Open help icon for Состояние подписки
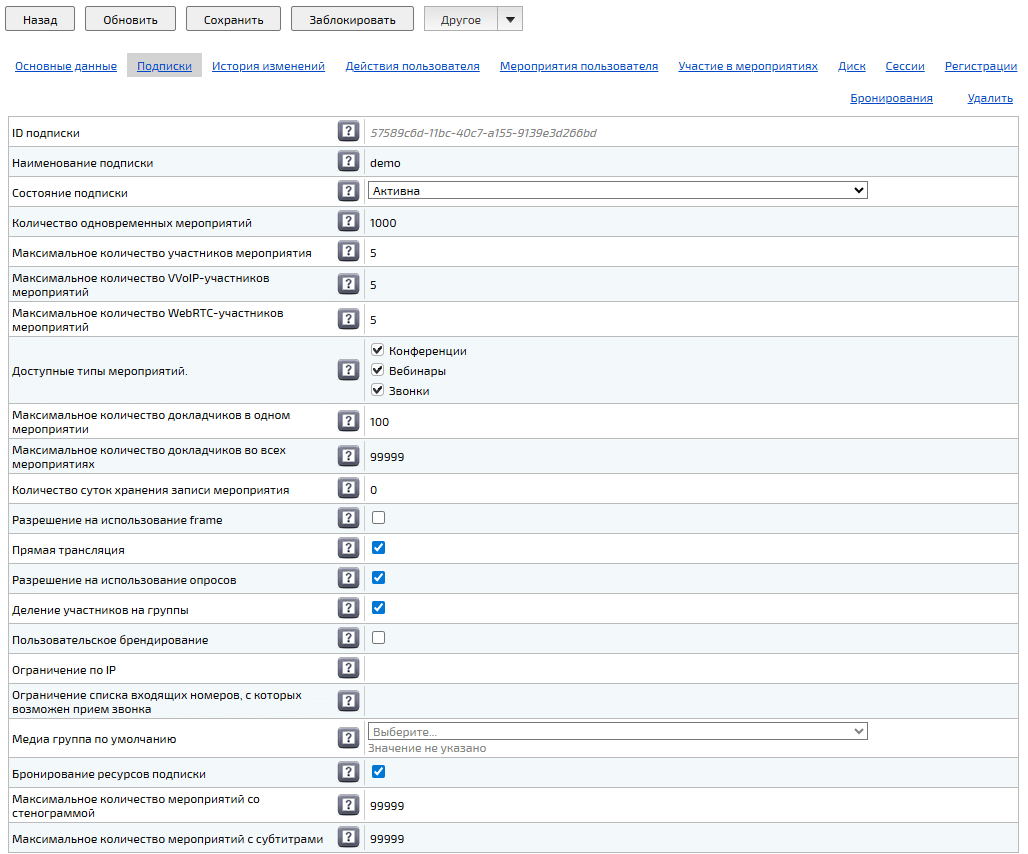 348,191
